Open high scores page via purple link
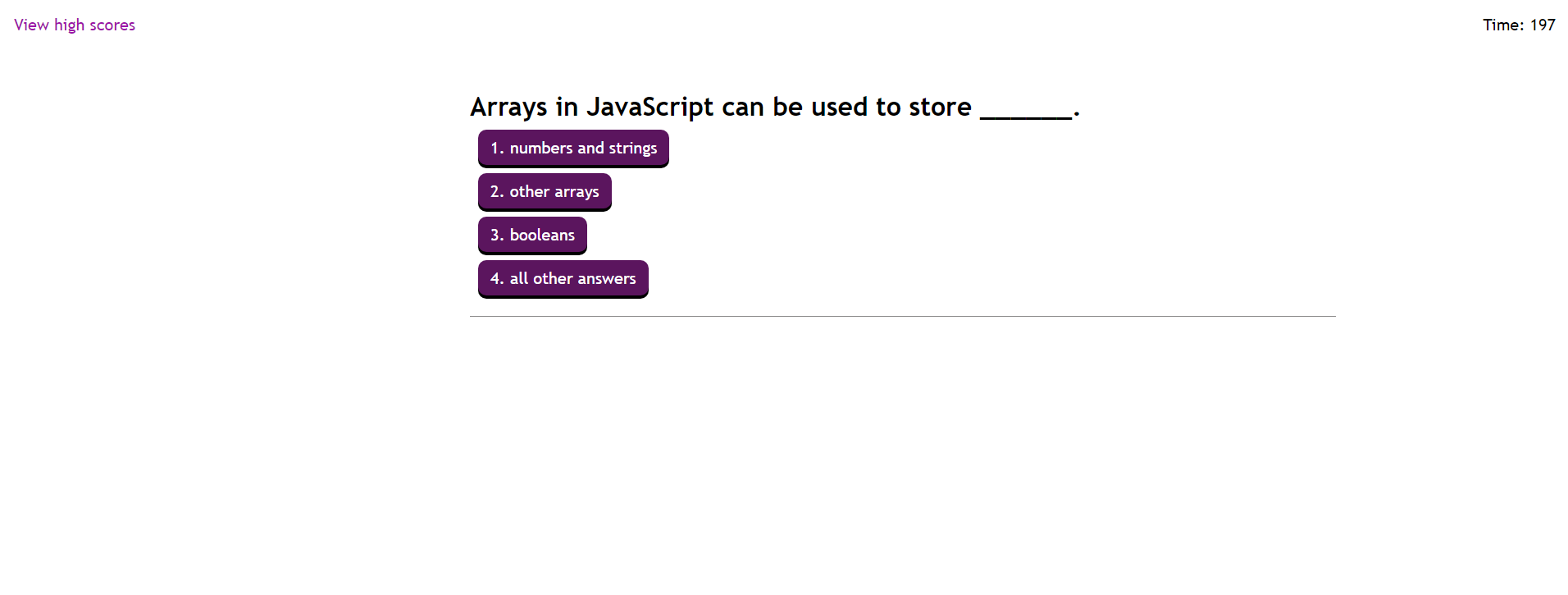Viewport: 1568px width, 595px height. (x=74, y=25)
